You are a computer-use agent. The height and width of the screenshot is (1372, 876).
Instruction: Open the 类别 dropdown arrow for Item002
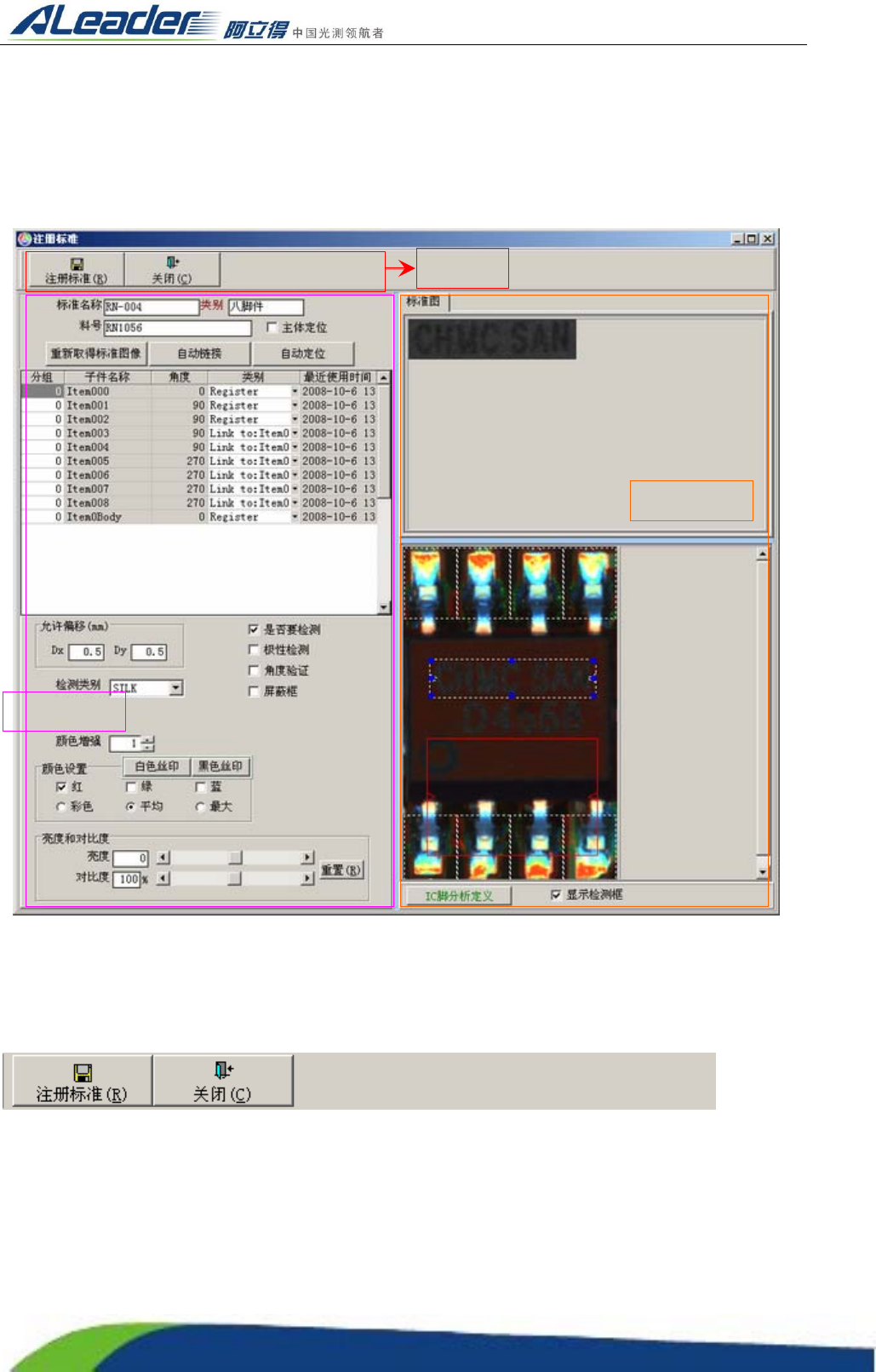click(295, 419)
